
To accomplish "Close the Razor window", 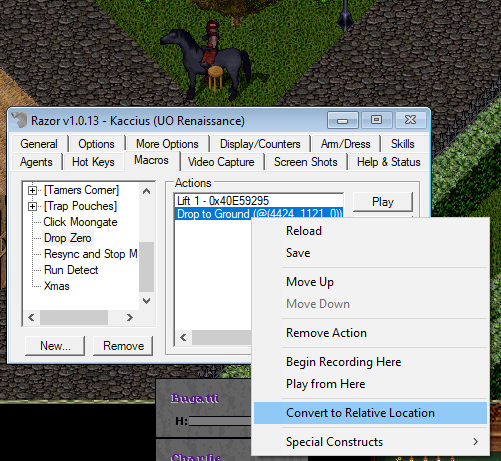I will click(410, 120).
